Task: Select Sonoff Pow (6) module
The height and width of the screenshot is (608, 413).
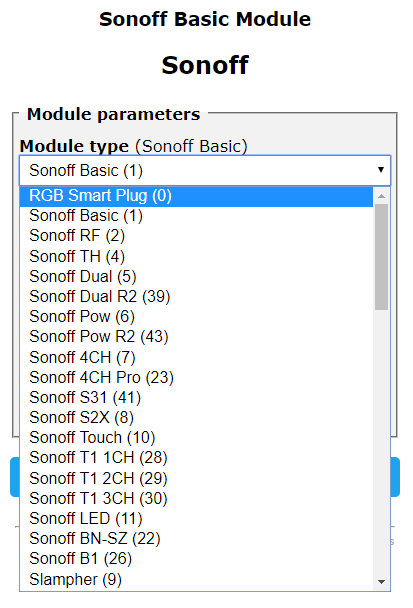Action: [x=196, y=317]
